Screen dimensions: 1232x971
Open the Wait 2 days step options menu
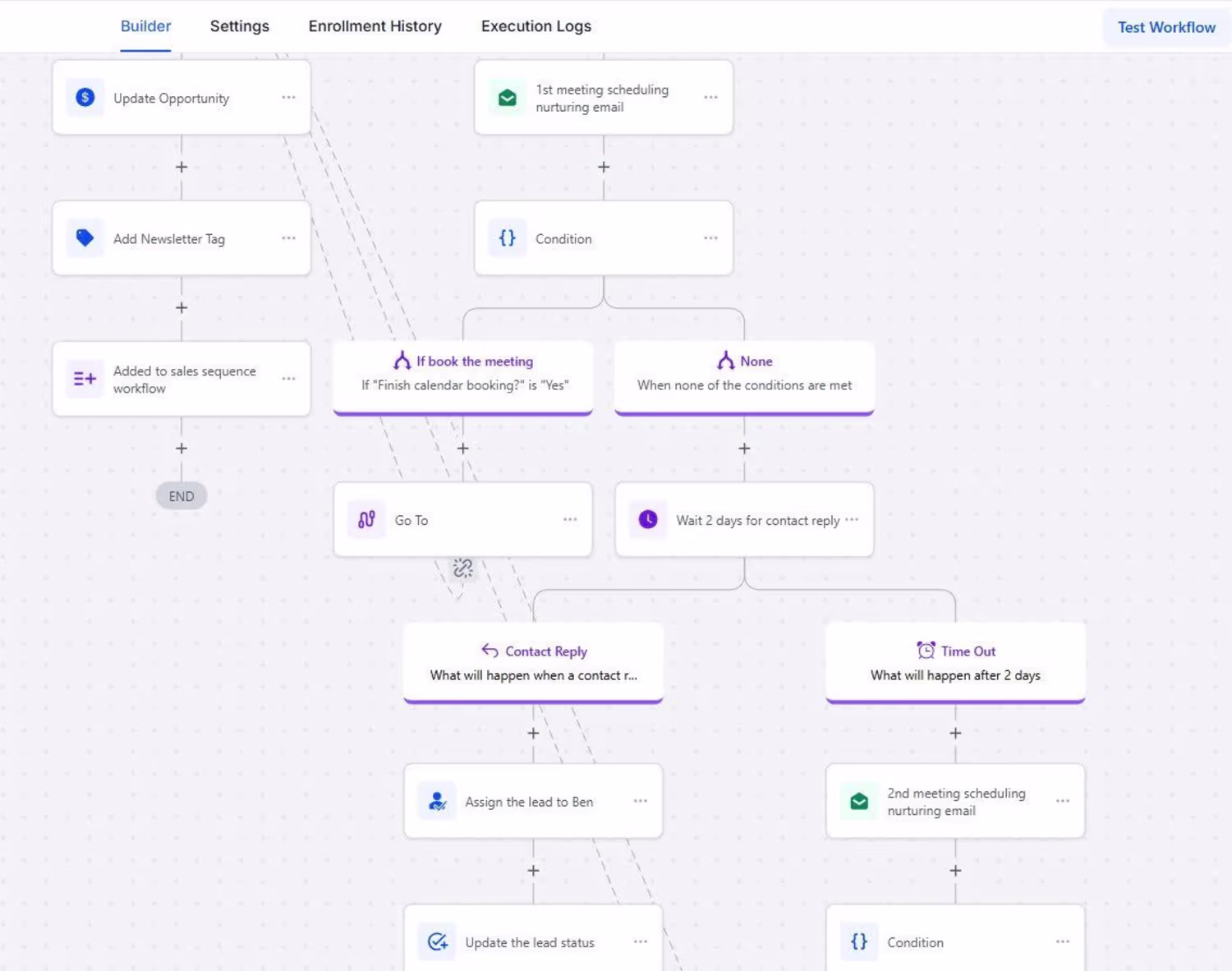tap(852, 520)
